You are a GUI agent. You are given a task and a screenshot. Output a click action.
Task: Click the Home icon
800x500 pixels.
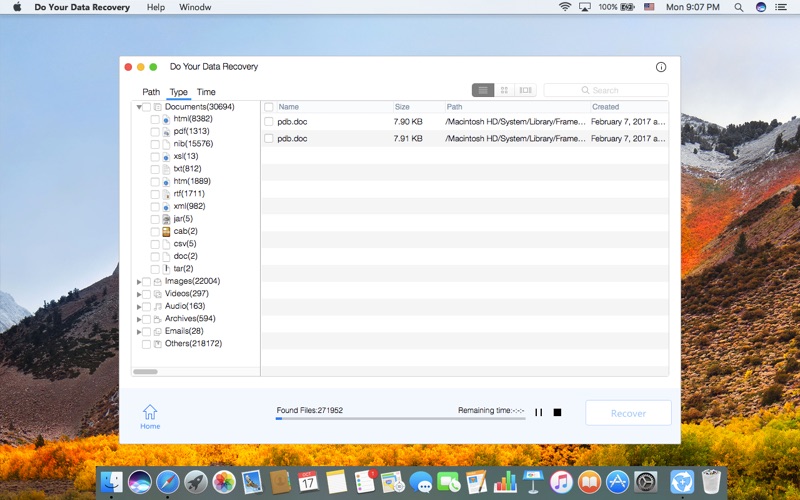click(149, 415)
